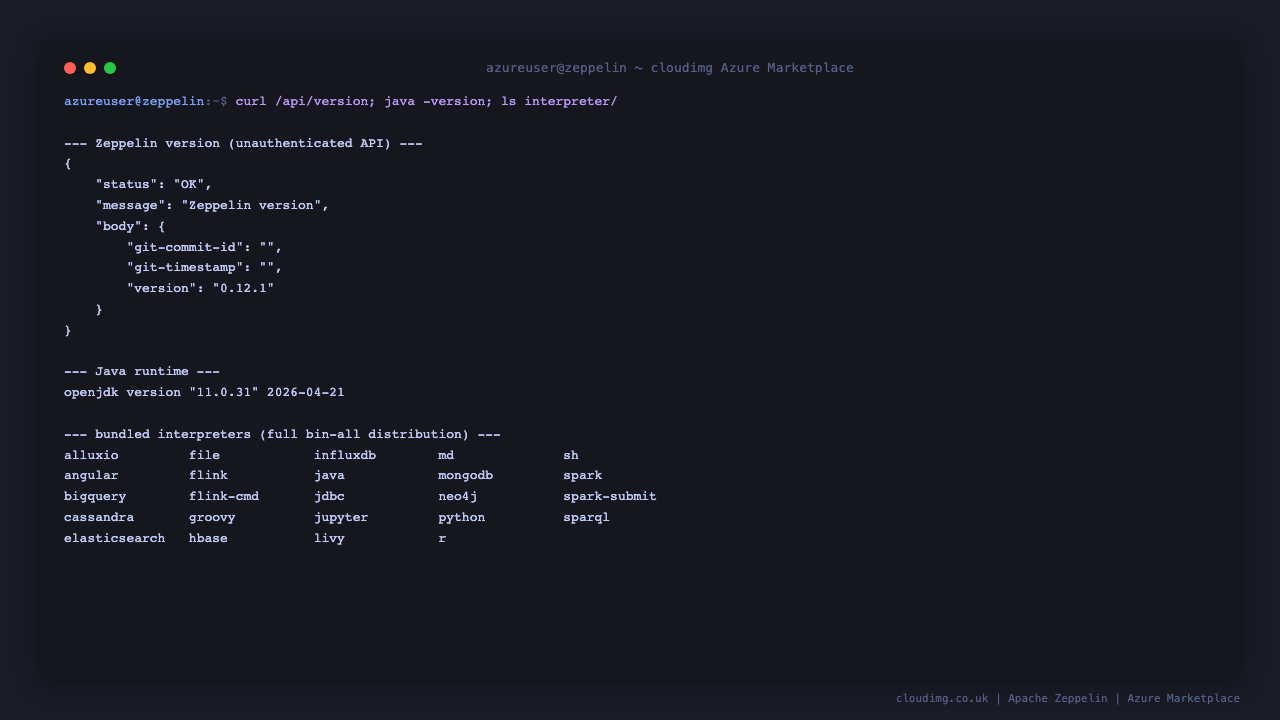This screenshot has width=1280, height=720.
Task: Click the 'python' interpreter entry
Action: click(x=461, y=517)
